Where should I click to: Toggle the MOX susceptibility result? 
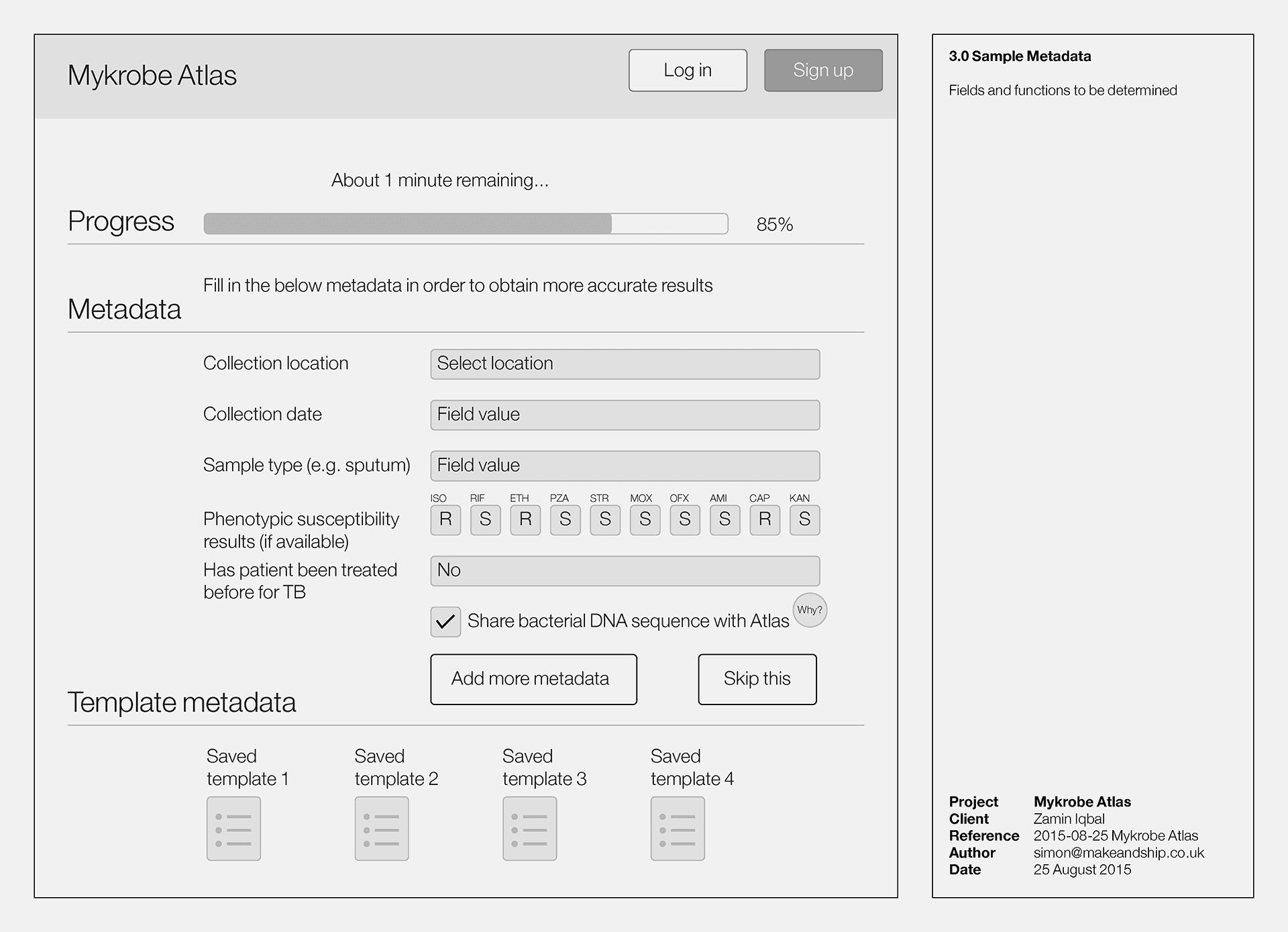pos(645,519)
